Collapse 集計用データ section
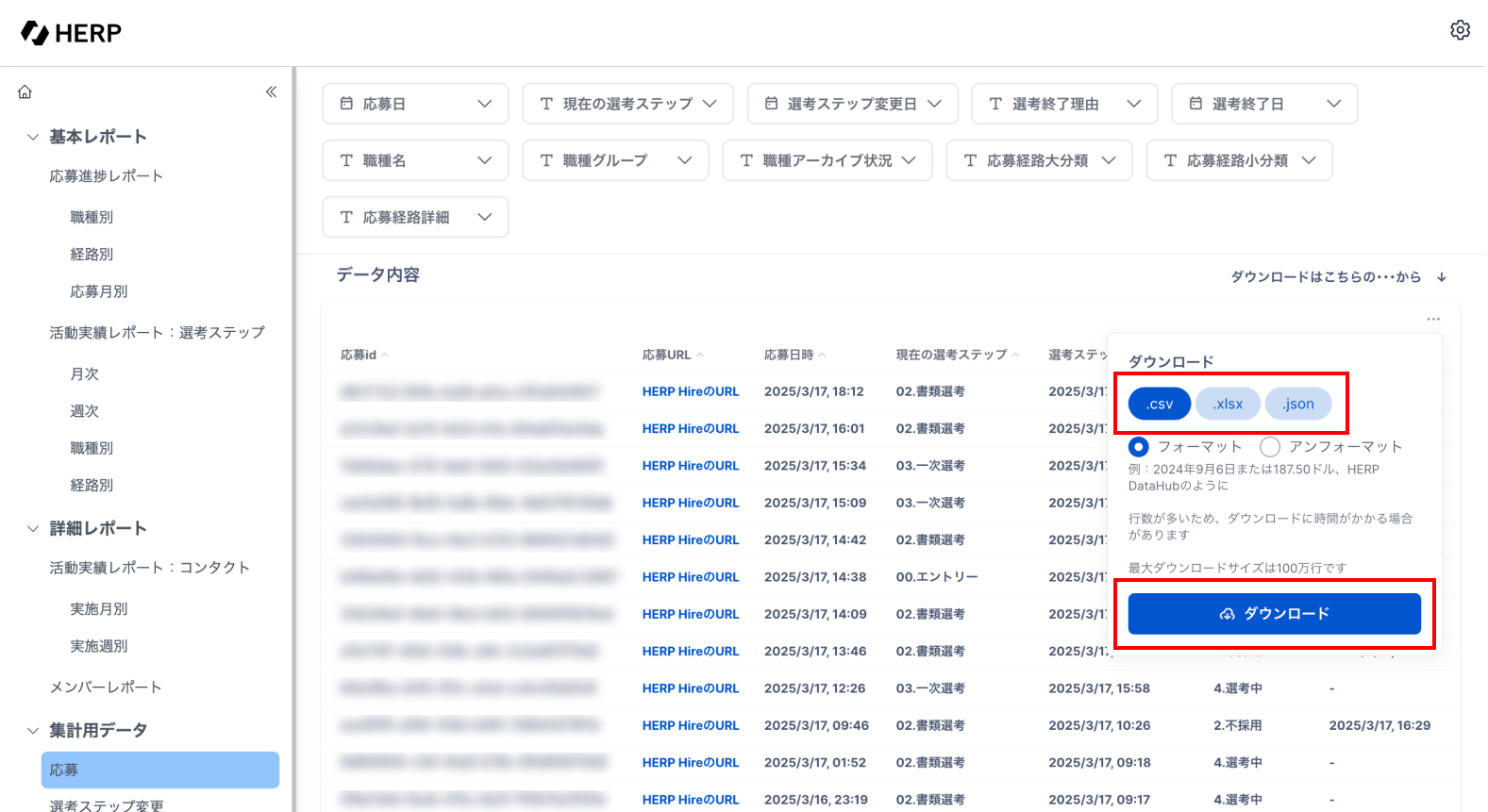The height and width of the screenshot is (812, 1488). click(33, 730)
